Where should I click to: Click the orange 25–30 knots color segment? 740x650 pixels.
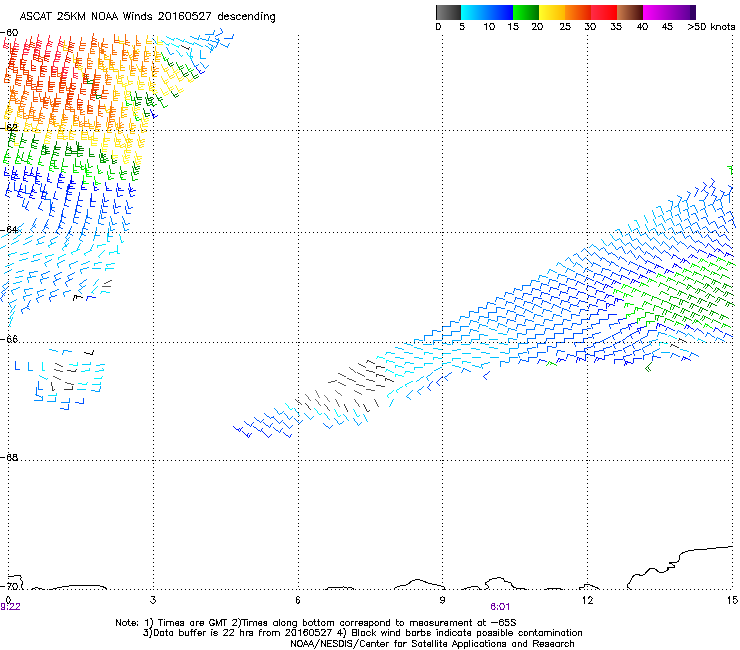coord(578,12)
